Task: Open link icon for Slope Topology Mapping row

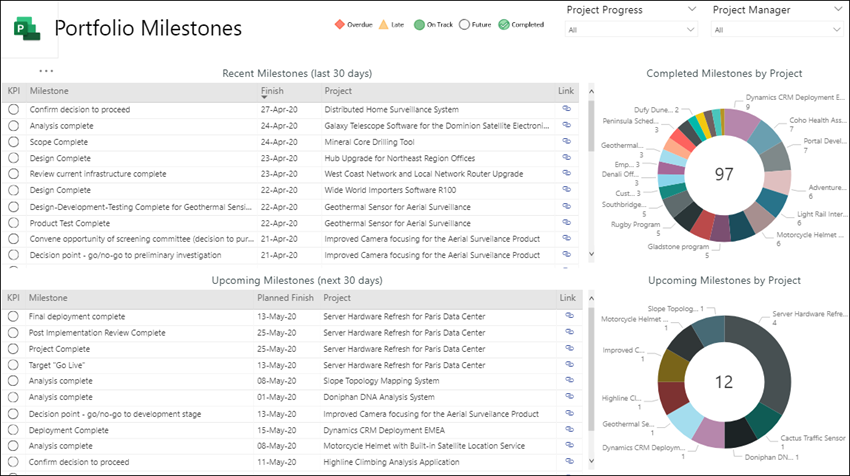Action: coord(569,380)
